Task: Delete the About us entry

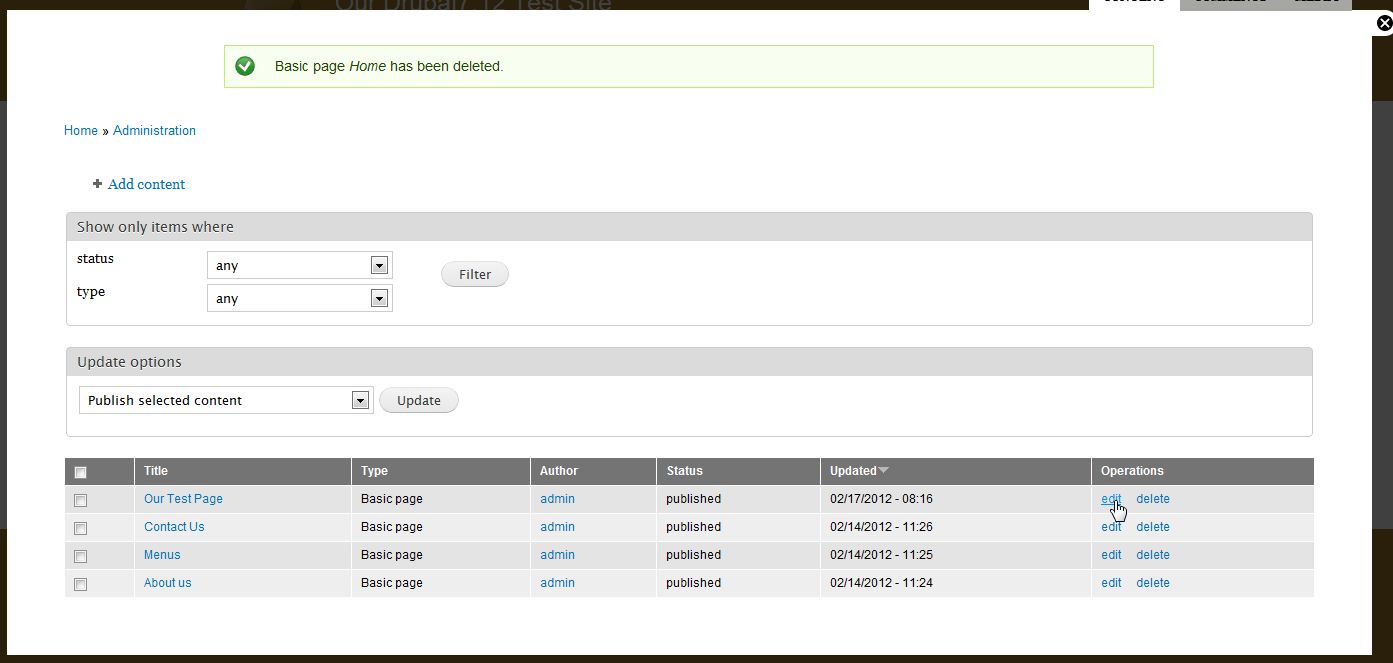Action: 1153,583
